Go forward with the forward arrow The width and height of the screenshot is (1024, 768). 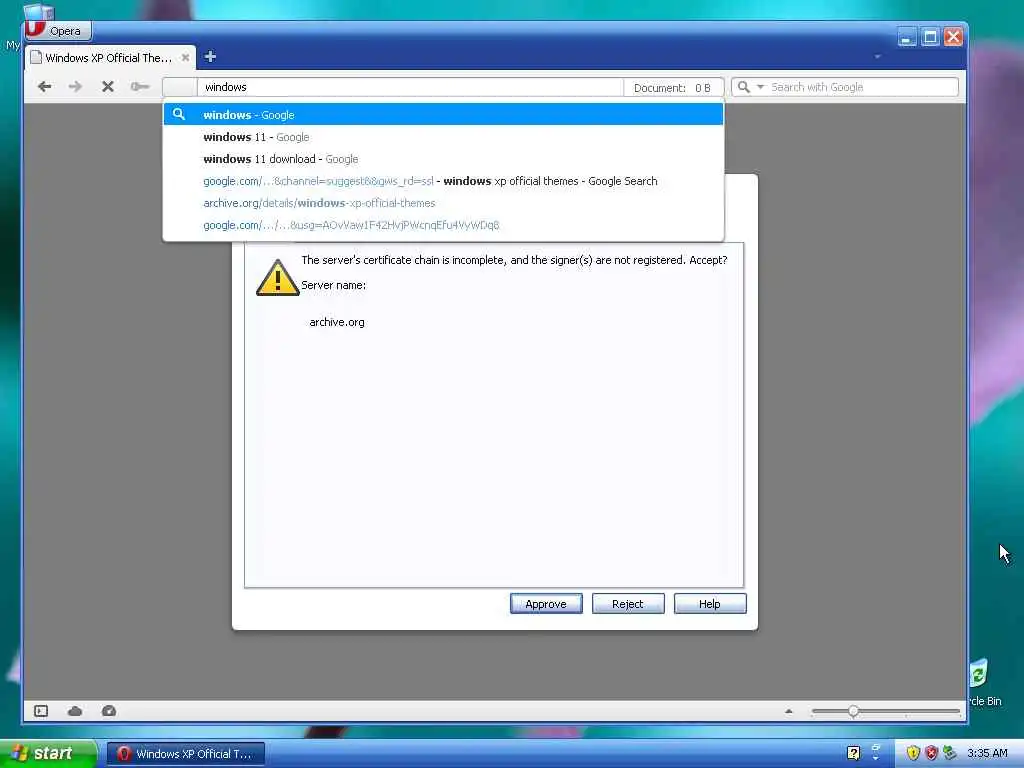point(76,86)
